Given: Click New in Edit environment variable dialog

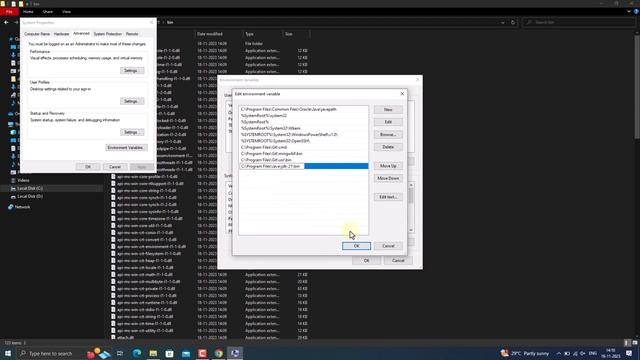Looking at the screenshot, I should click(x=388, y=109).
